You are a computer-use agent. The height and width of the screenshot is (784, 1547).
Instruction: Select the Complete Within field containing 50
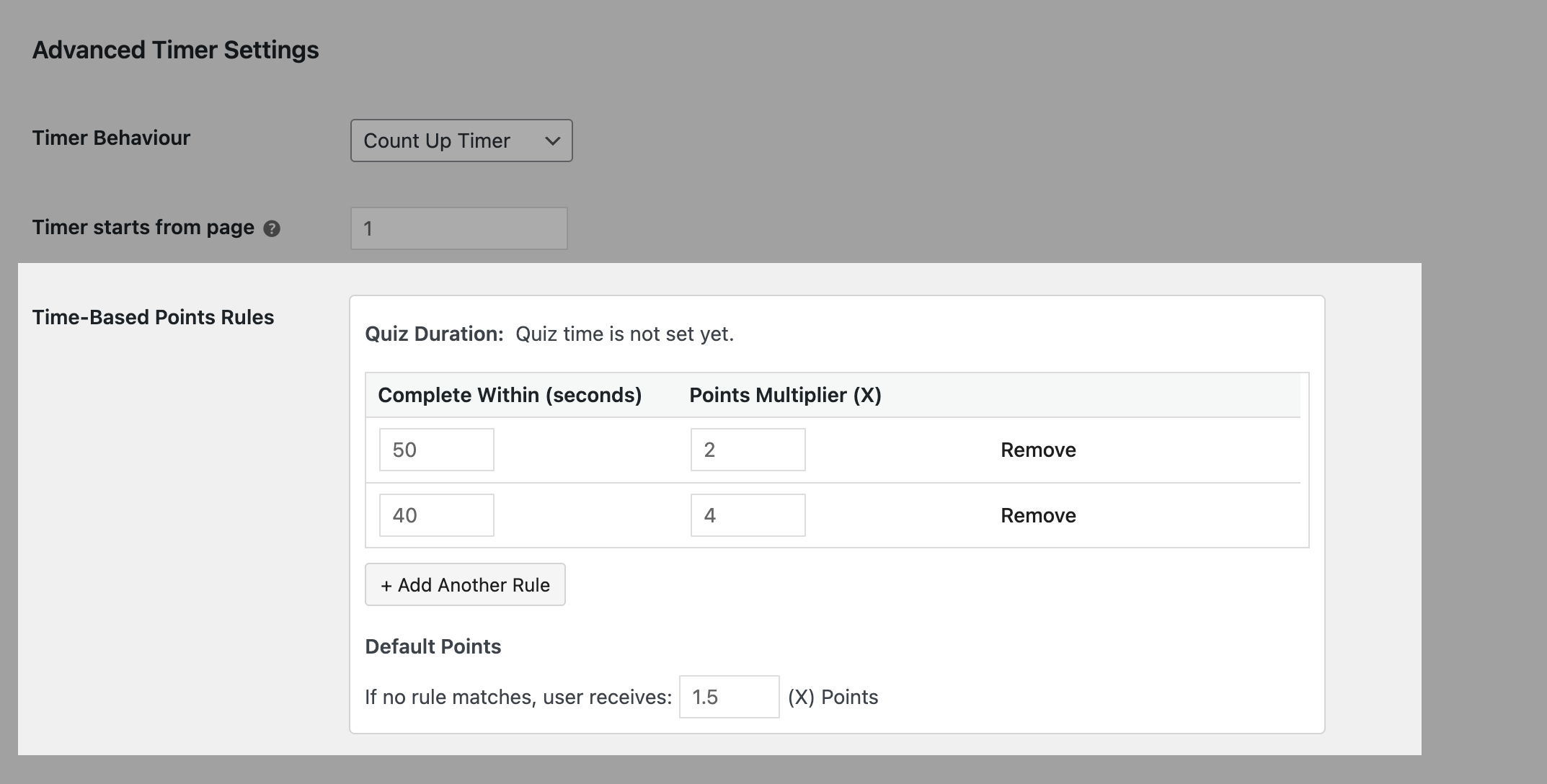pyautogui.click(x=435, y=449)
